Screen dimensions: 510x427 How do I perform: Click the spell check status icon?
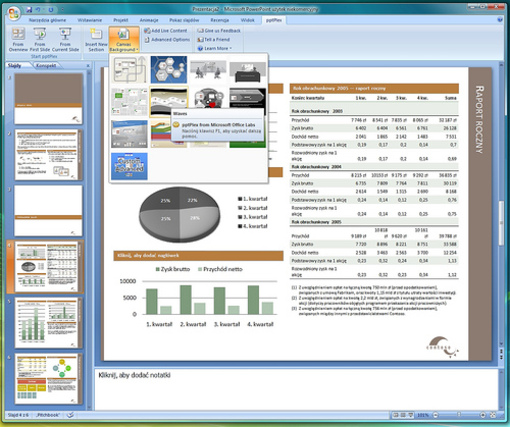pos(70,415)
